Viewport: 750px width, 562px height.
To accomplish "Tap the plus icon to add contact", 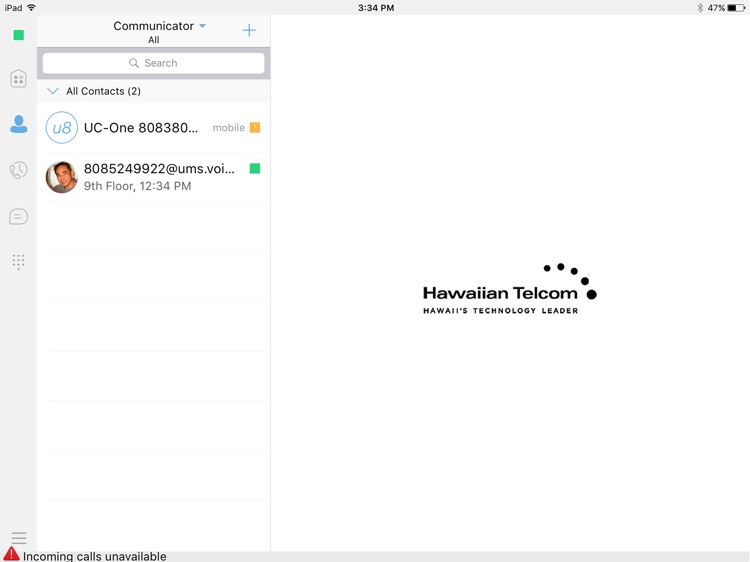I will (249, 31).
